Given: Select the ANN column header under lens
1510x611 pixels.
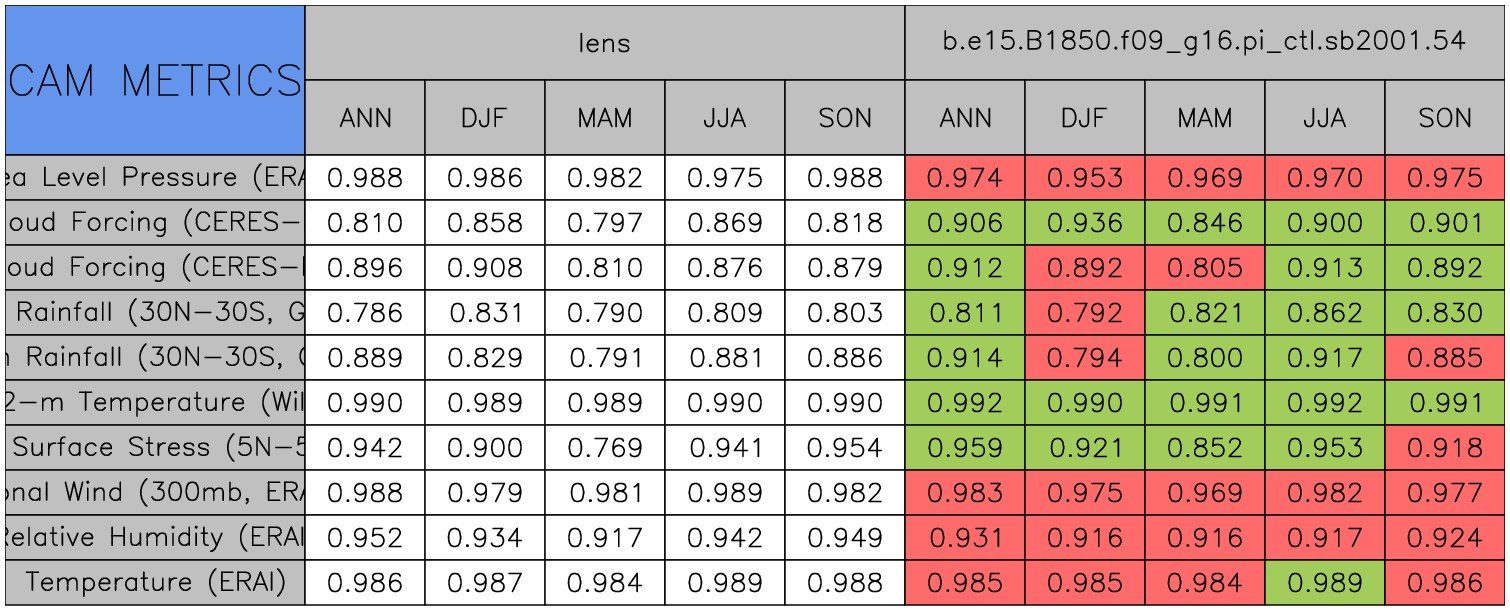Looking at the screenshot, I should [365, 118].
